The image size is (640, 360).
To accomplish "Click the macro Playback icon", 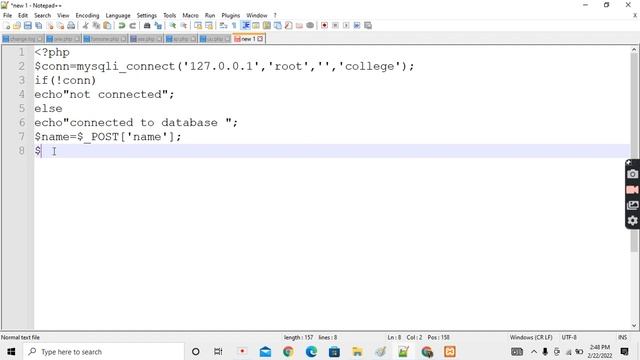I will coord(346,26).
